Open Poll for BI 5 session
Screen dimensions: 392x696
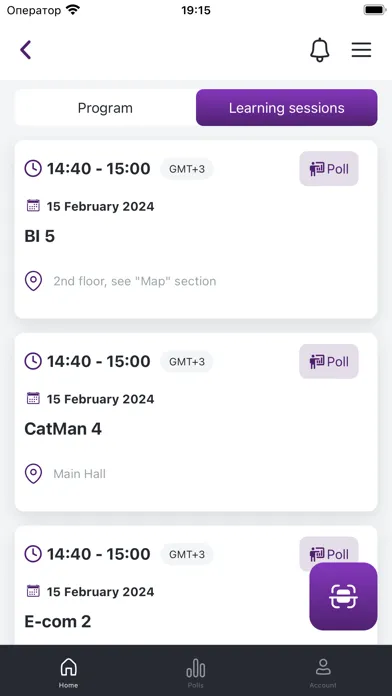[329, 169]
